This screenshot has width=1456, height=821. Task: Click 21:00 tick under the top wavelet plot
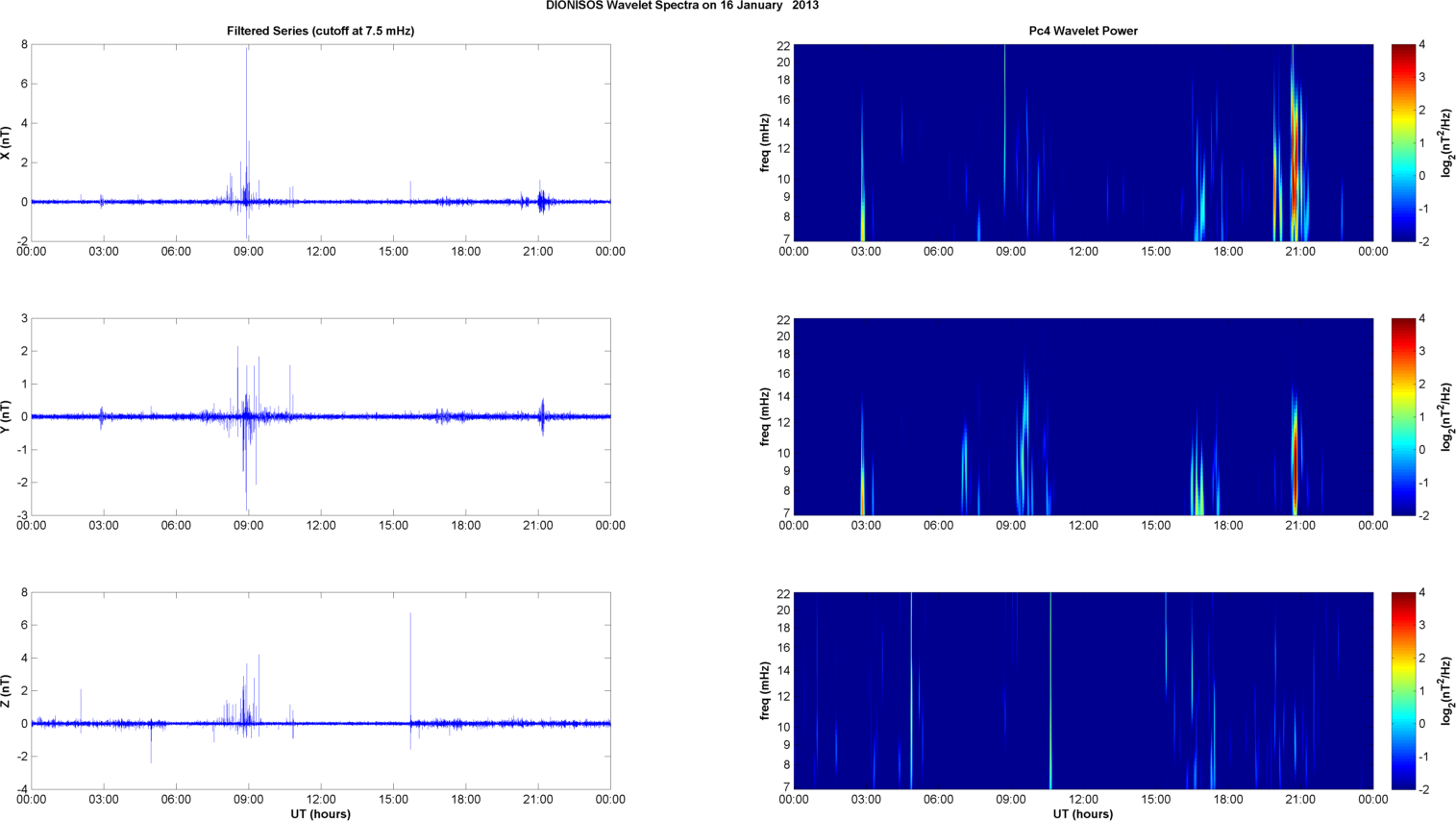tap(1300, 252)
